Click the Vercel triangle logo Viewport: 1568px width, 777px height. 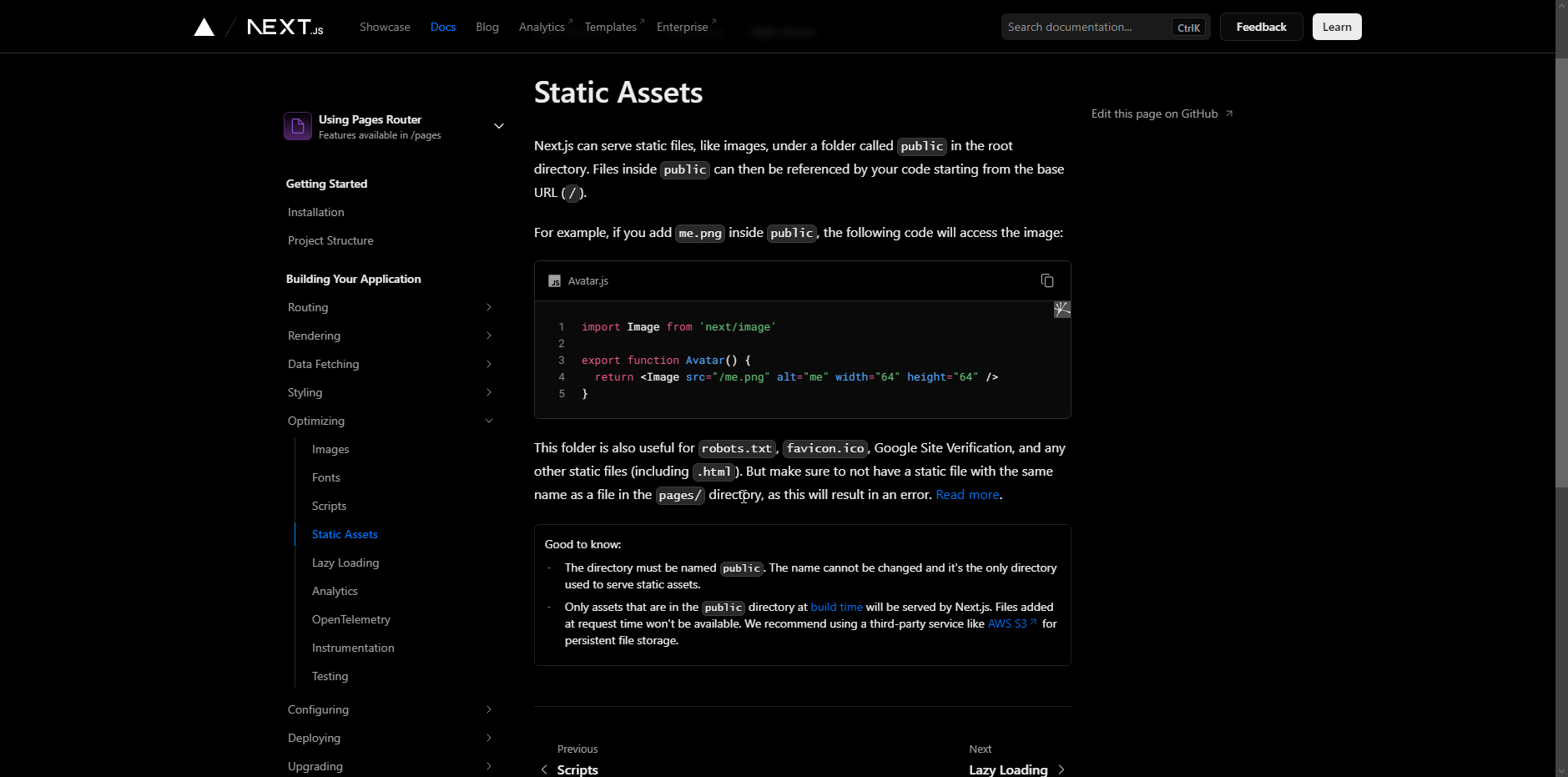(x=204, y=28)
